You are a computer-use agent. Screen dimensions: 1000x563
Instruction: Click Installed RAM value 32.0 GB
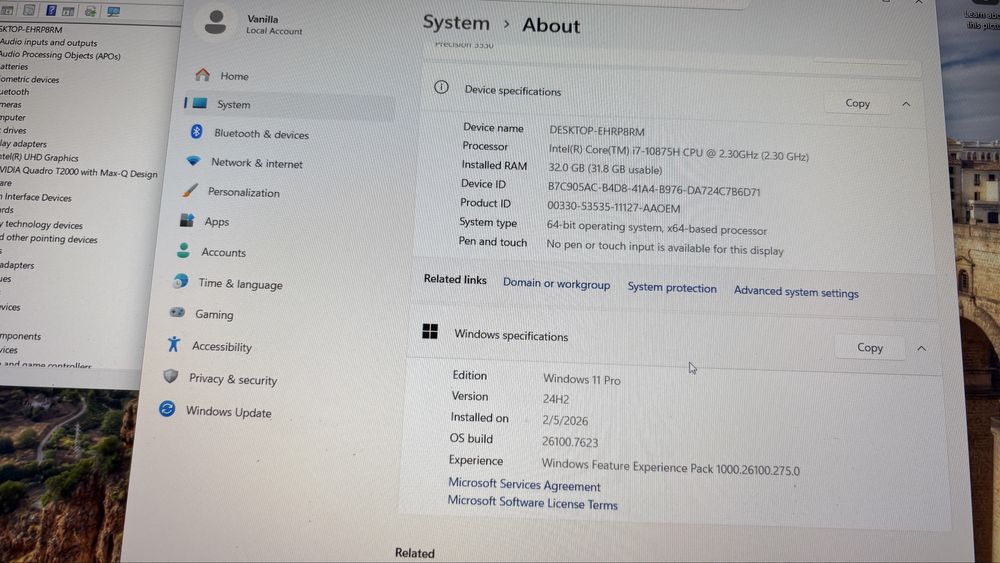point(605,169)
